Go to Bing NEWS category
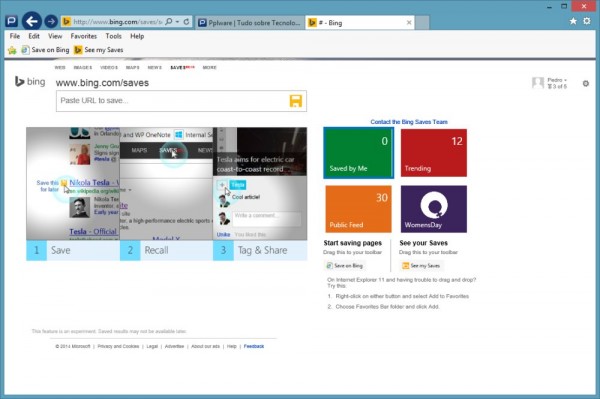The image size is (600, 399). click(155, 67)
